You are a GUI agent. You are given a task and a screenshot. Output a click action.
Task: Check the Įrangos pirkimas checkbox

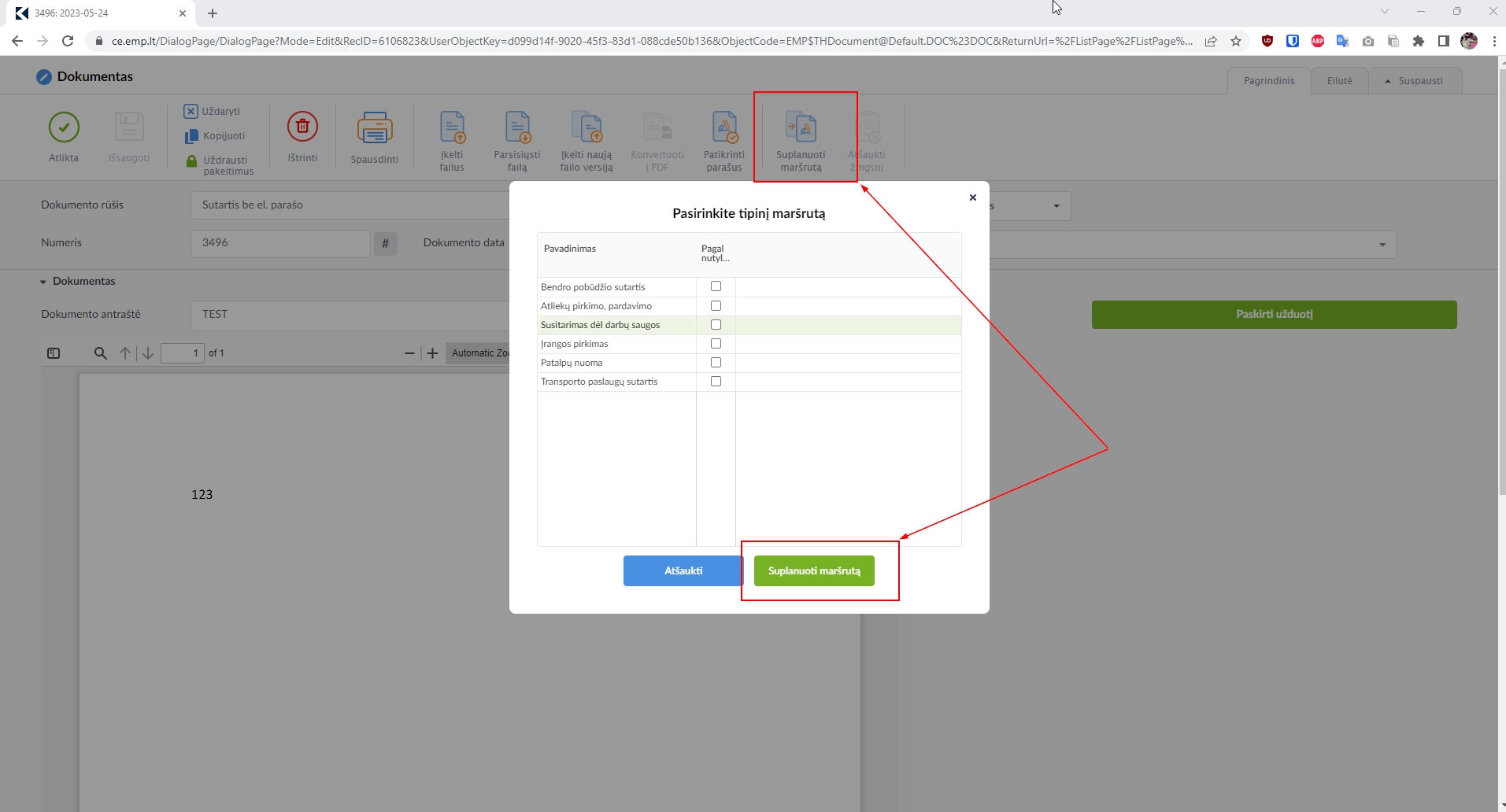tap(716, 344)
